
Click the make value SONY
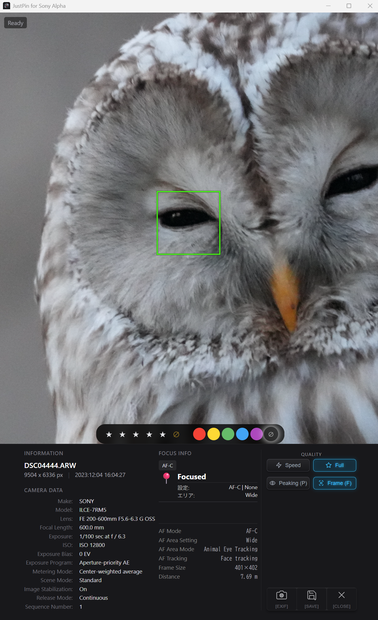pyautogui.click(x=87, y=501)
